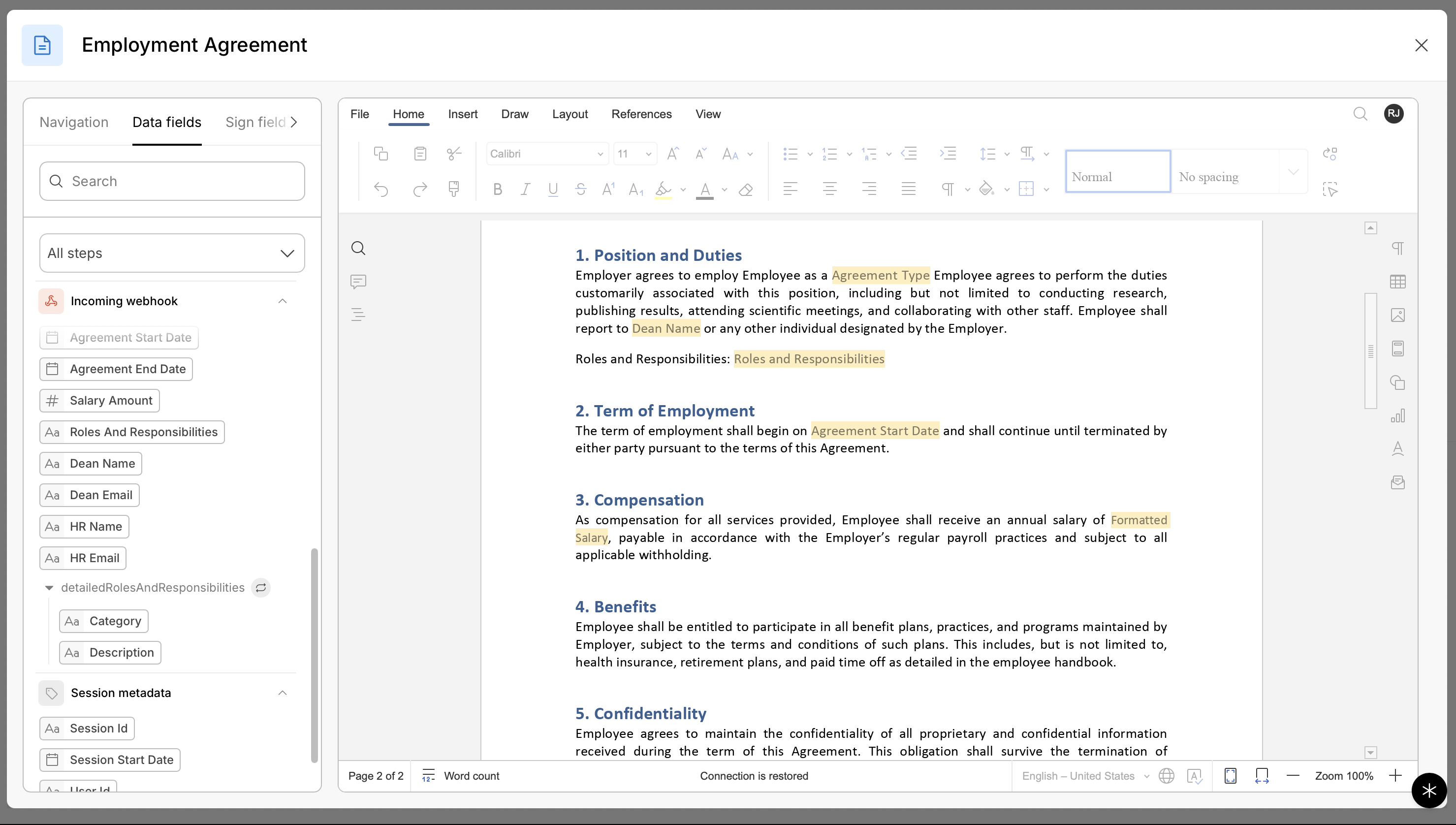Click the Clear Formatting eraser icon
Image resolution: width=1456 pixels, height=825 pixels.
pyautogui.click(x=746, y=189)
